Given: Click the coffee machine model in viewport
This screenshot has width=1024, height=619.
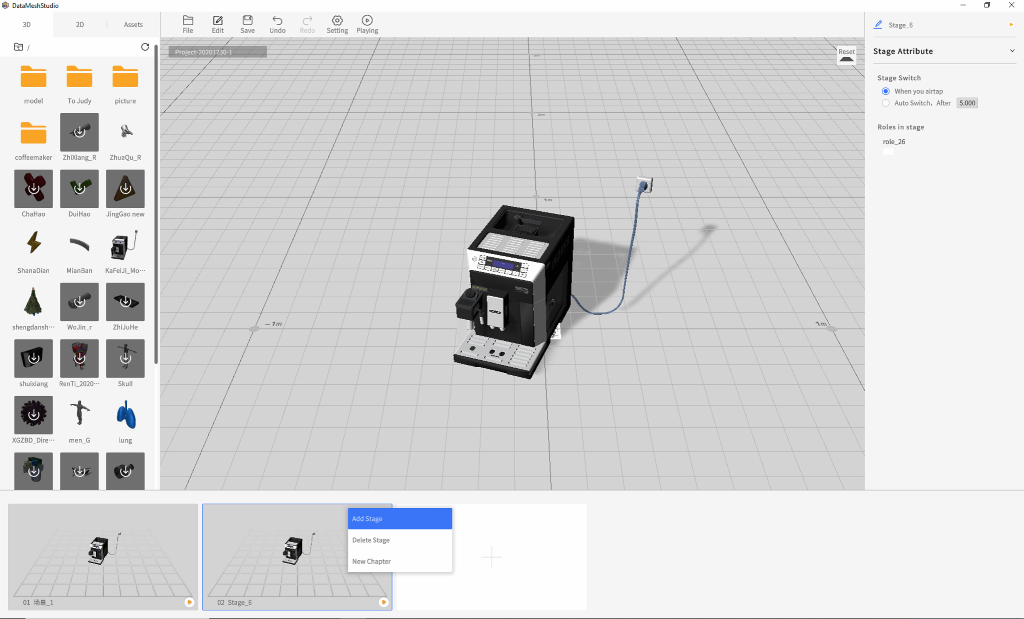Looking at the screenshot, I should tap(513, 291).
